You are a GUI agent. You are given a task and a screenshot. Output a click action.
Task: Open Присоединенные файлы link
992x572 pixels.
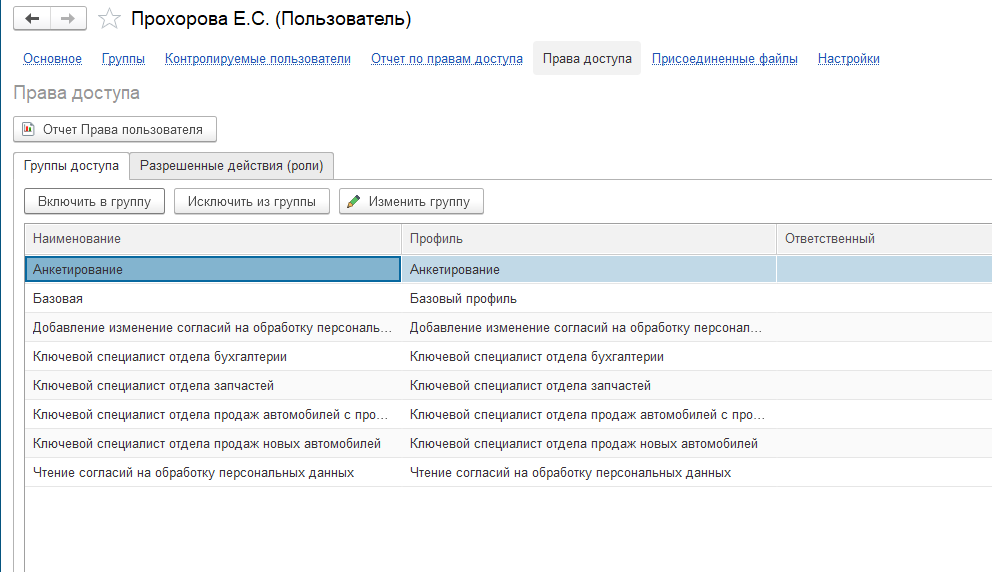point(724,58)
